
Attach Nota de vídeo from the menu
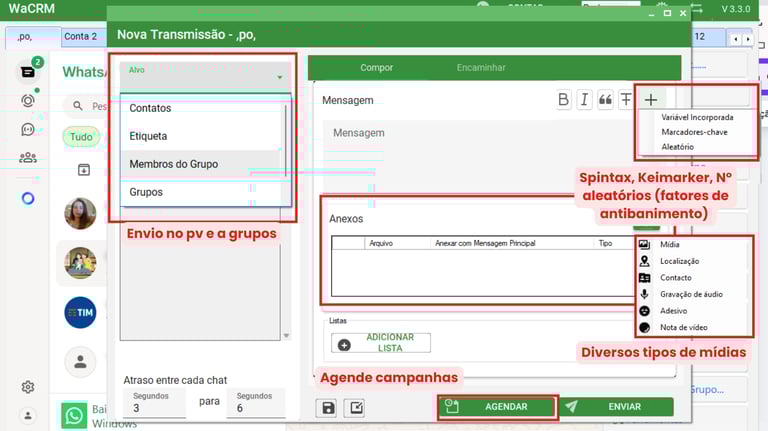click(683, 328)
